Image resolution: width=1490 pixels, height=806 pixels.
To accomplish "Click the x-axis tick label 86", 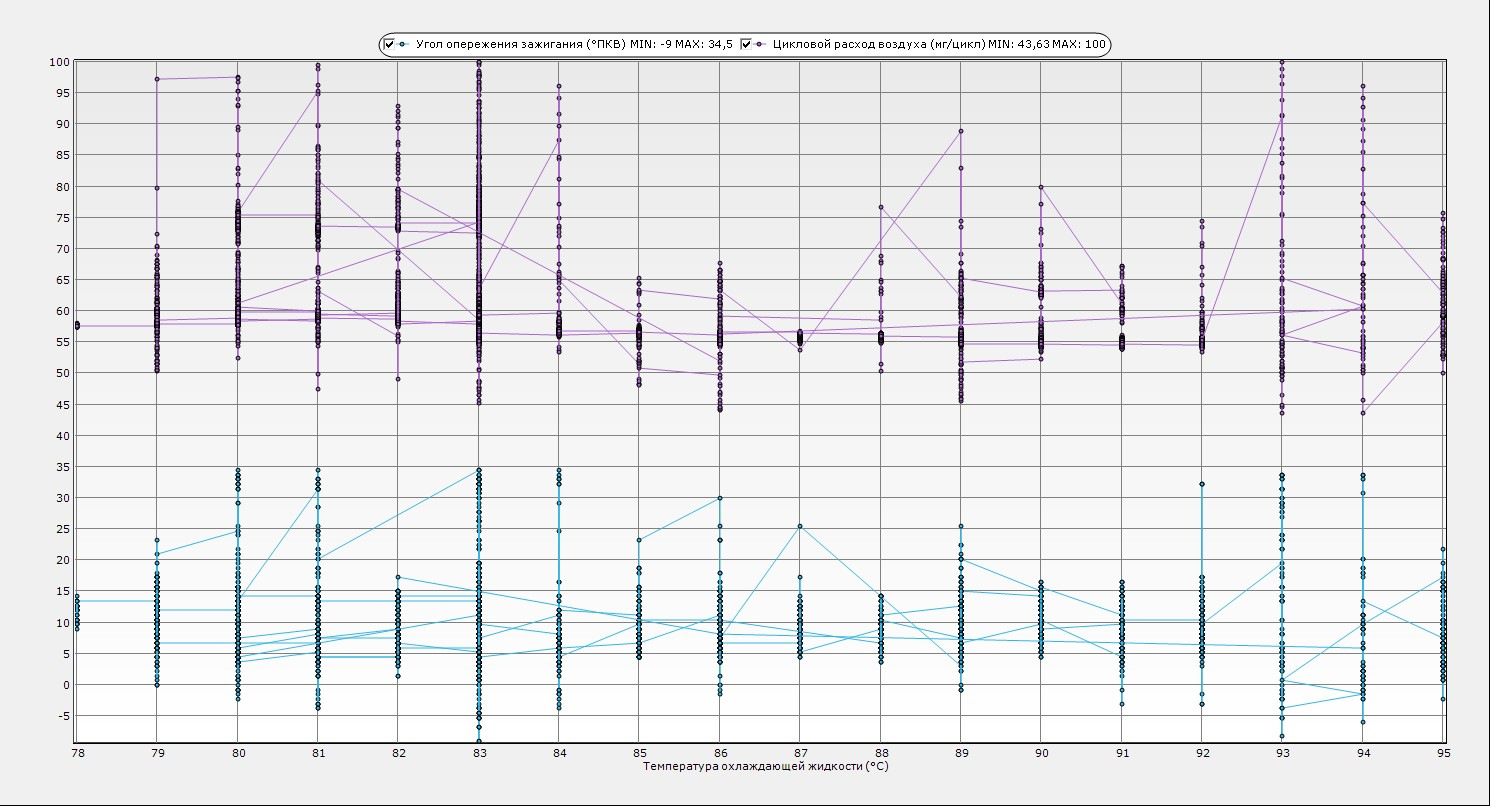I will (x=720, y=751).
